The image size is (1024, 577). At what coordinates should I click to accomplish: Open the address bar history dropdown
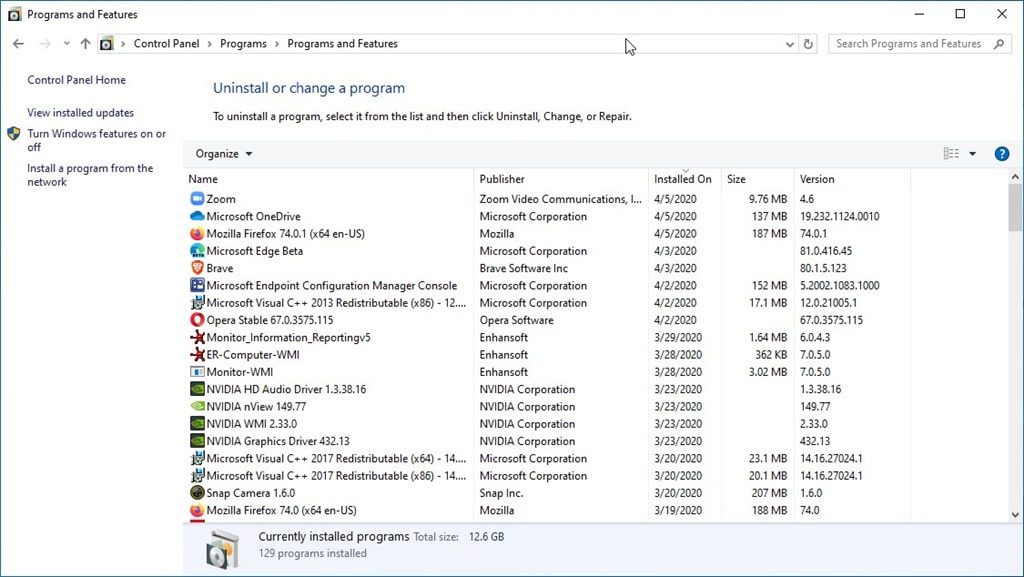point(789,43)
